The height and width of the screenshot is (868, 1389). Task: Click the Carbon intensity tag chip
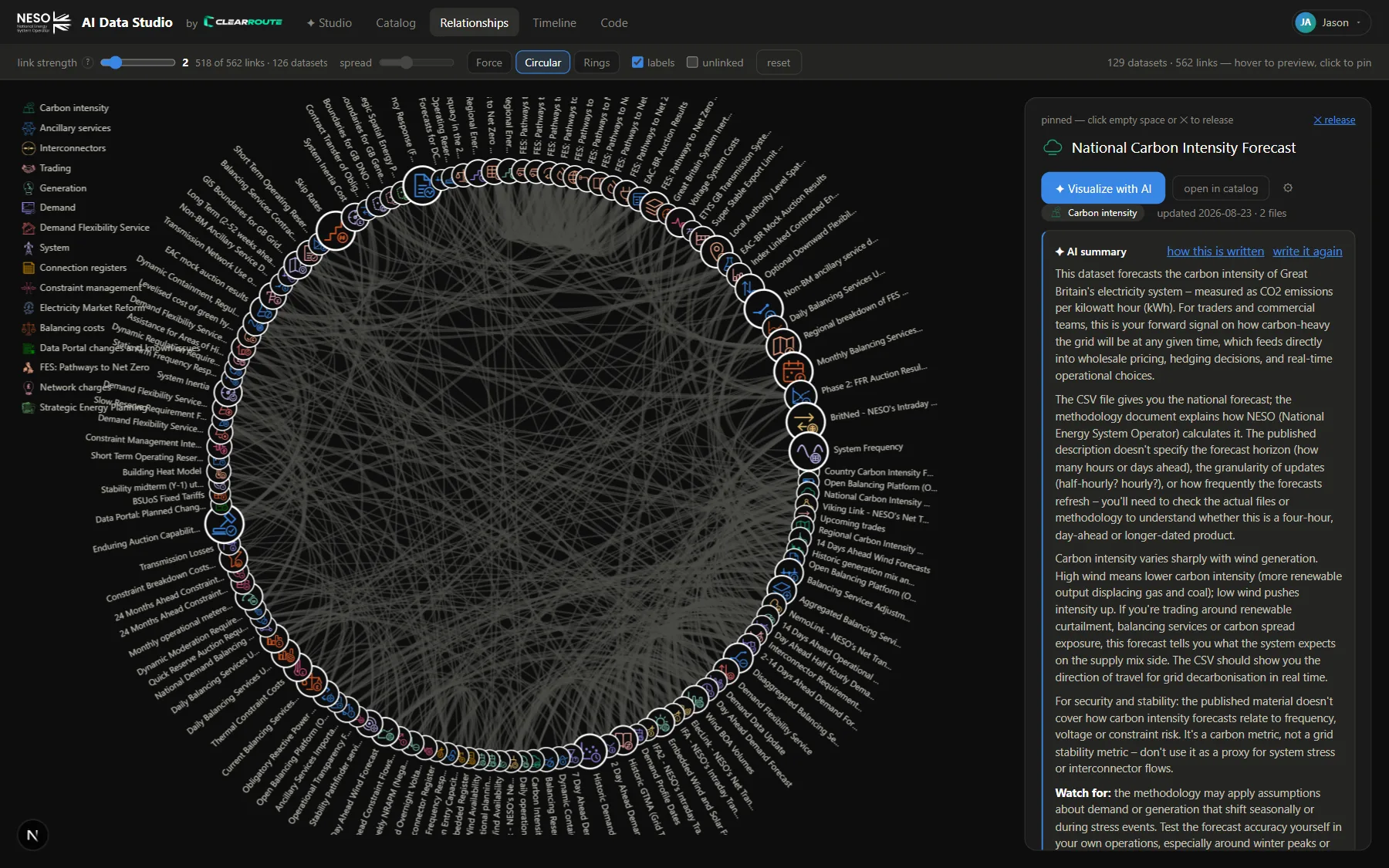coord(1094,213)
